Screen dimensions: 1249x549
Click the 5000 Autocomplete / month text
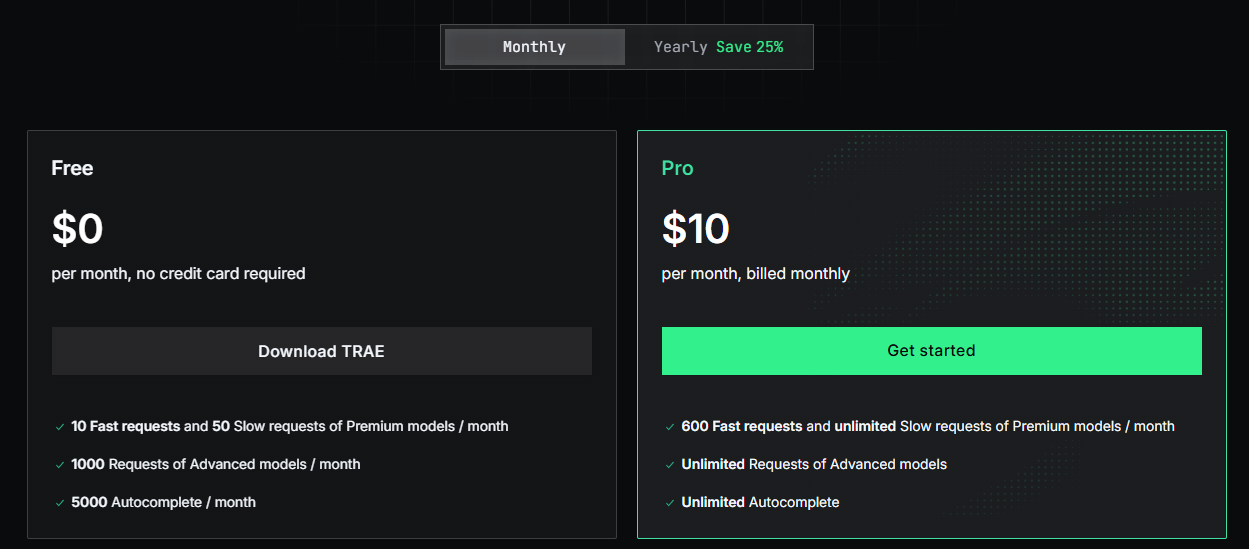coord(163,502)
